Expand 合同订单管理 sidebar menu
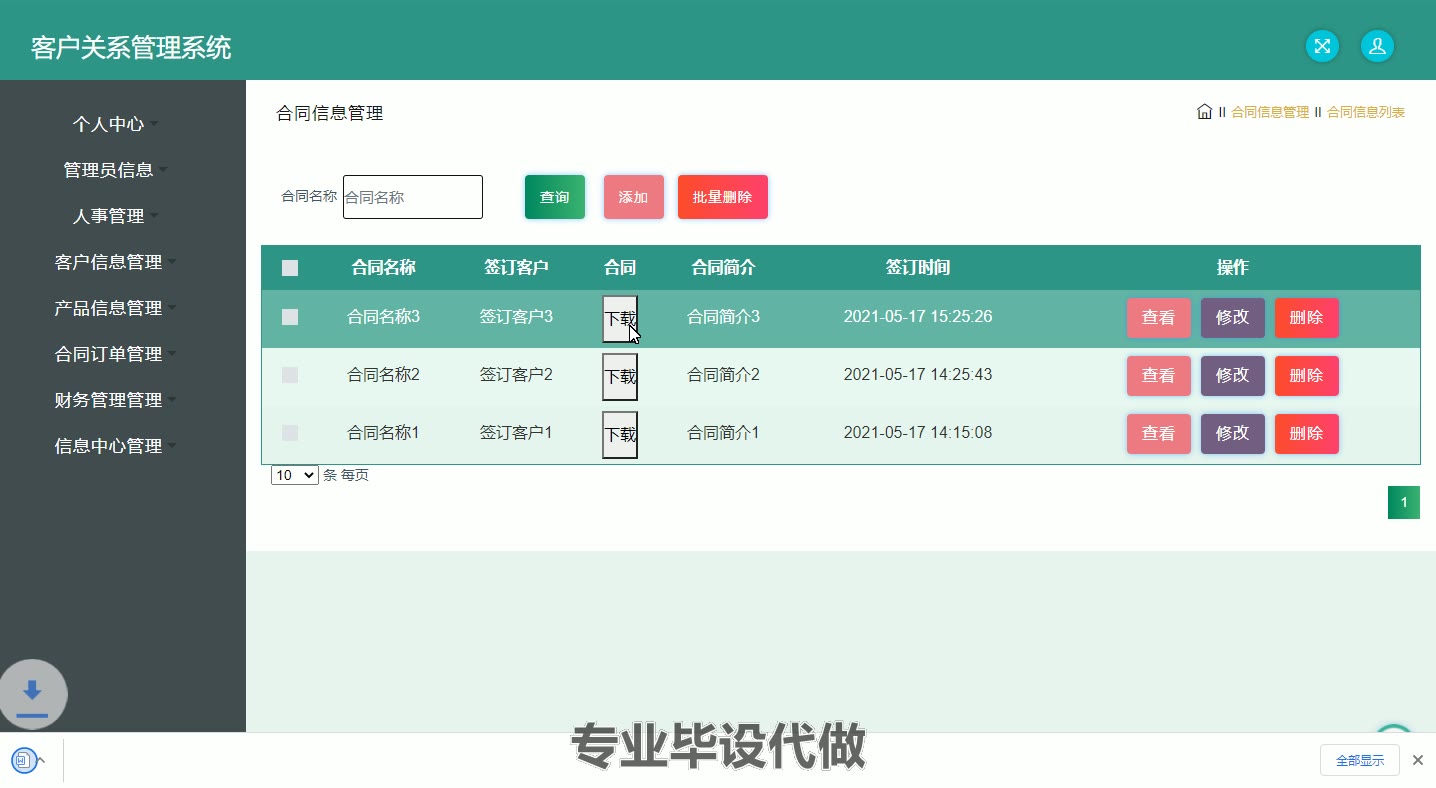The width and height of the screenshot is (1436, 788). pyautogui.click(x=115, y=354)
